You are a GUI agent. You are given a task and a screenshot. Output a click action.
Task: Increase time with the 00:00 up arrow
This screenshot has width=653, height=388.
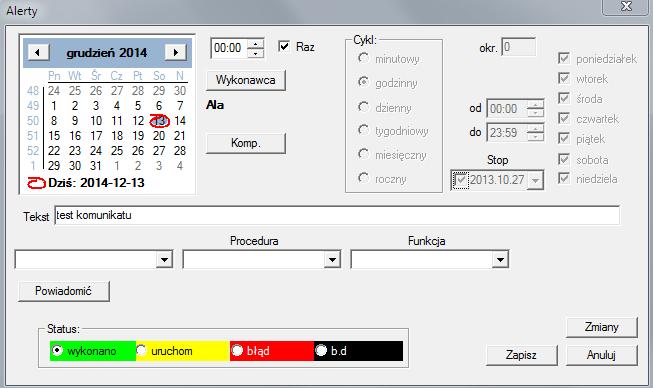click(x=255, y=44)
